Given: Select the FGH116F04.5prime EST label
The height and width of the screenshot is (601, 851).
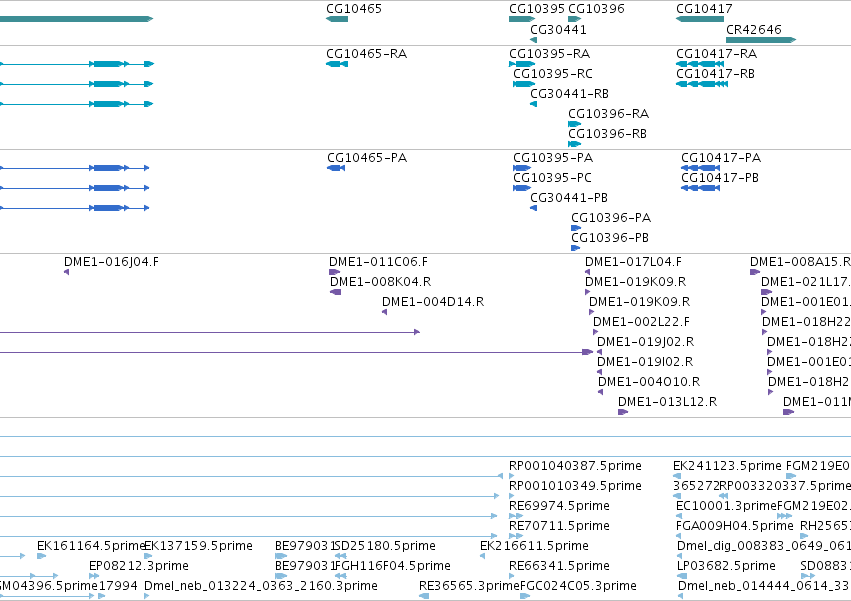Looking at the screenshot, I should point(393,566).
